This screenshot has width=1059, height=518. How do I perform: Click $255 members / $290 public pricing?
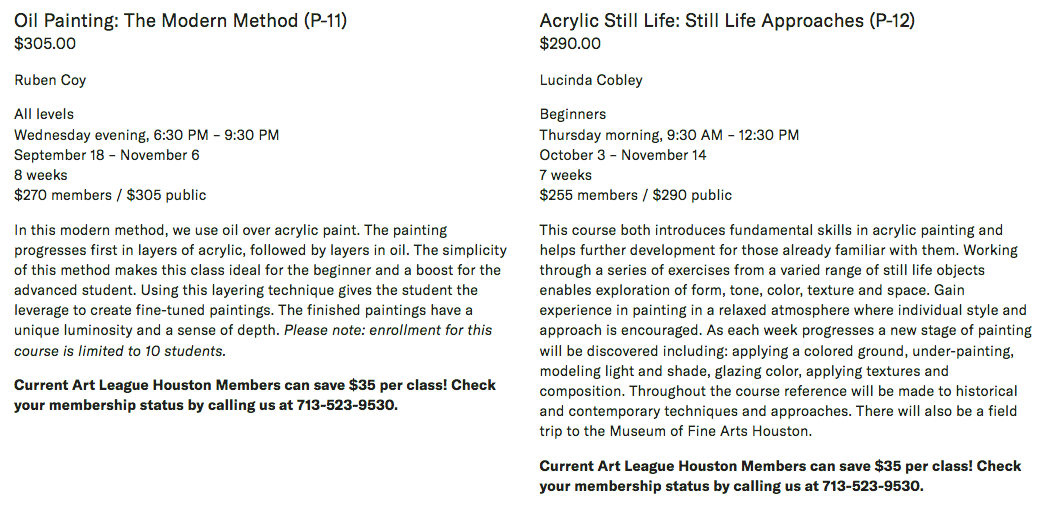636,195
